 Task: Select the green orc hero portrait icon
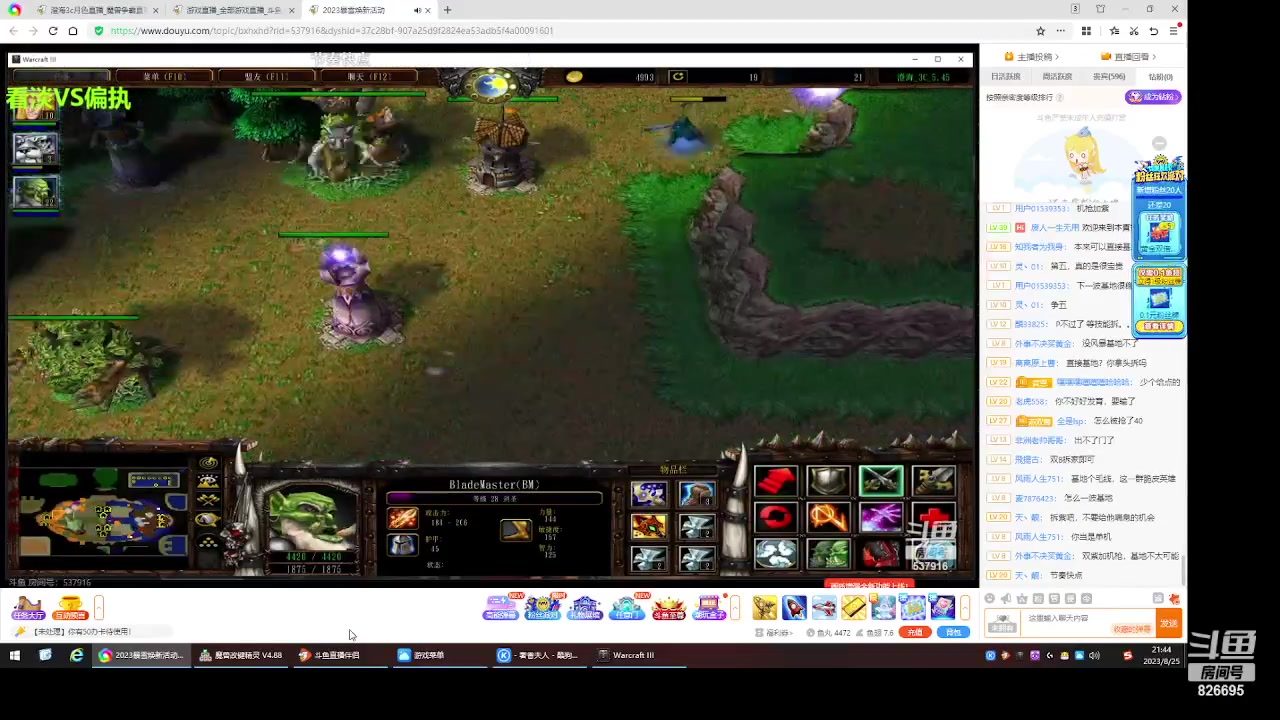coord(35,192)
